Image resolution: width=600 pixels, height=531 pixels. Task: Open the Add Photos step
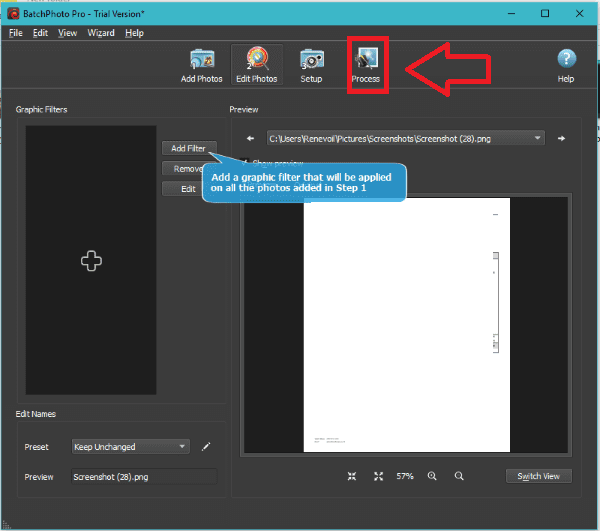point(202,66)
